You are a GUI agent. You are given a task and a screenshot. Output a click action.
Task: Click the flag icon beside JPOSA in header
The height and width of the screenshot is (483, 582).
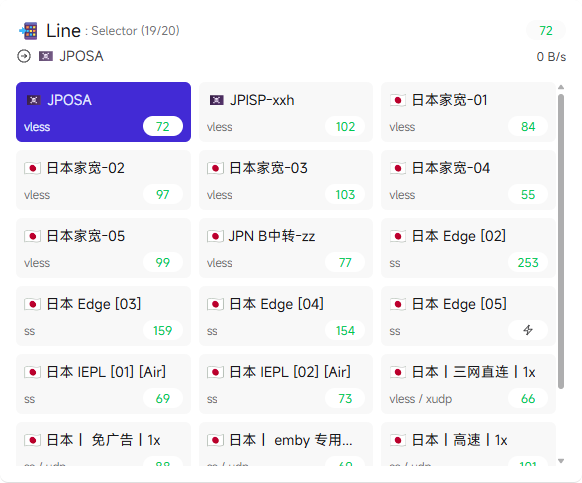pyautogui.click(x=46, y=56)
